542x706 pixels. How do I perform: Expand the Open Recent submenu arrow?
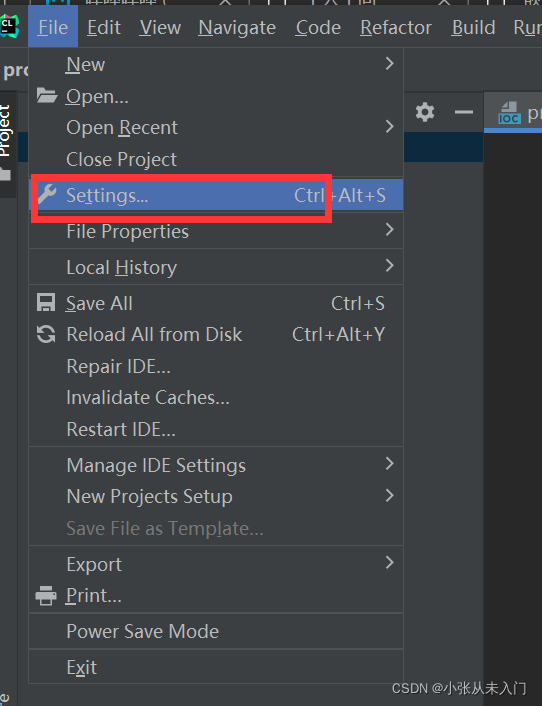coord(390,127)
